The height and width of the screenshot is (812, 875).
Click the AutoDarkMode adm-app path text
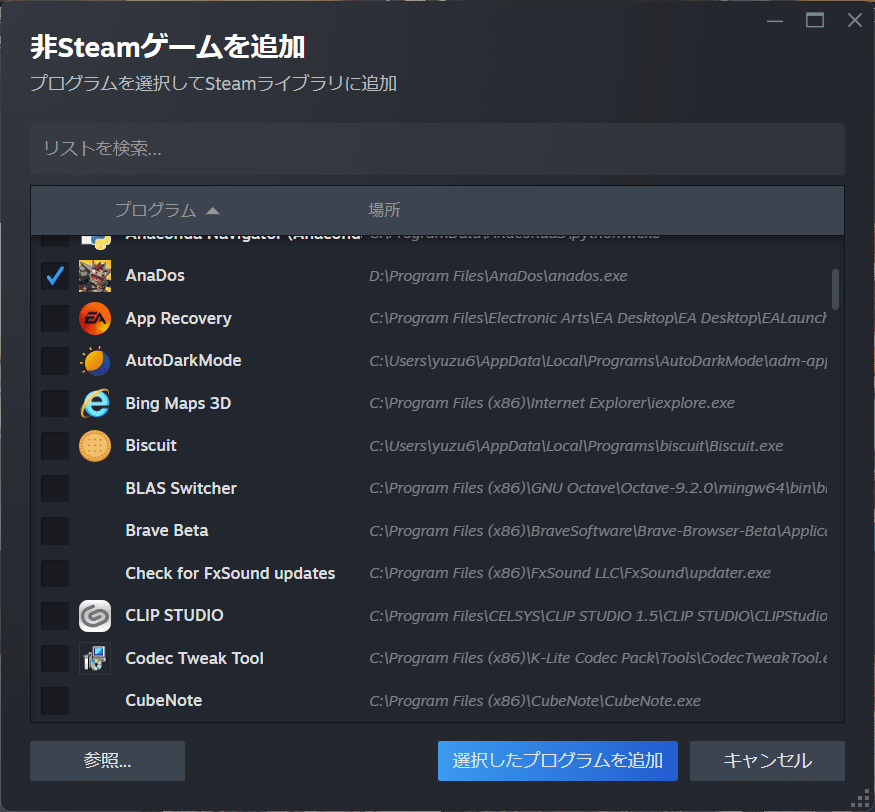click(x=598, y=361)
